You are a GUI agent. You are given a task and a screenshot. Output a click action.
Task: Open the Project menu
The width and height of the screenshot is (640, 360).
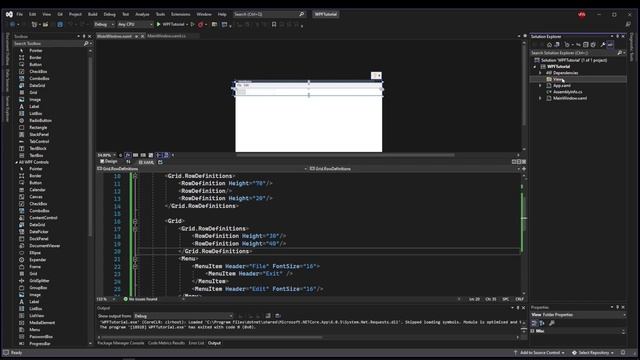click(x=75, y=14)
